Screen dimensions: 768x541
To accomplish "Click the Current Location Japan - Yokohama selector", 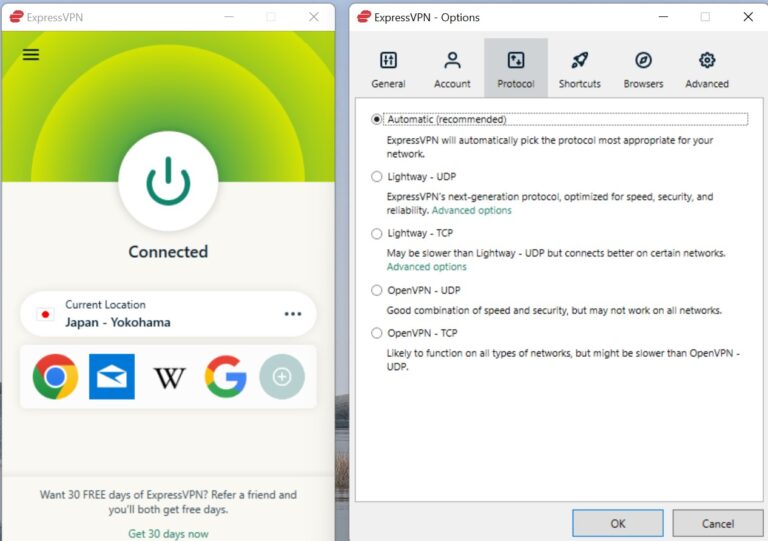I will click(168, 314).
